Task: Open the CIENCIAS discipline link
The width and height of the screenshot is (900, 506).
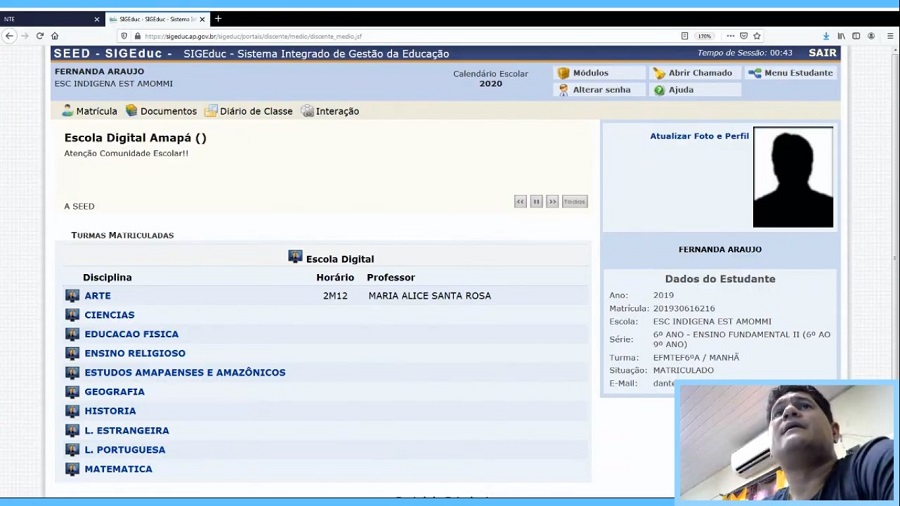Action: coord(110,315)
